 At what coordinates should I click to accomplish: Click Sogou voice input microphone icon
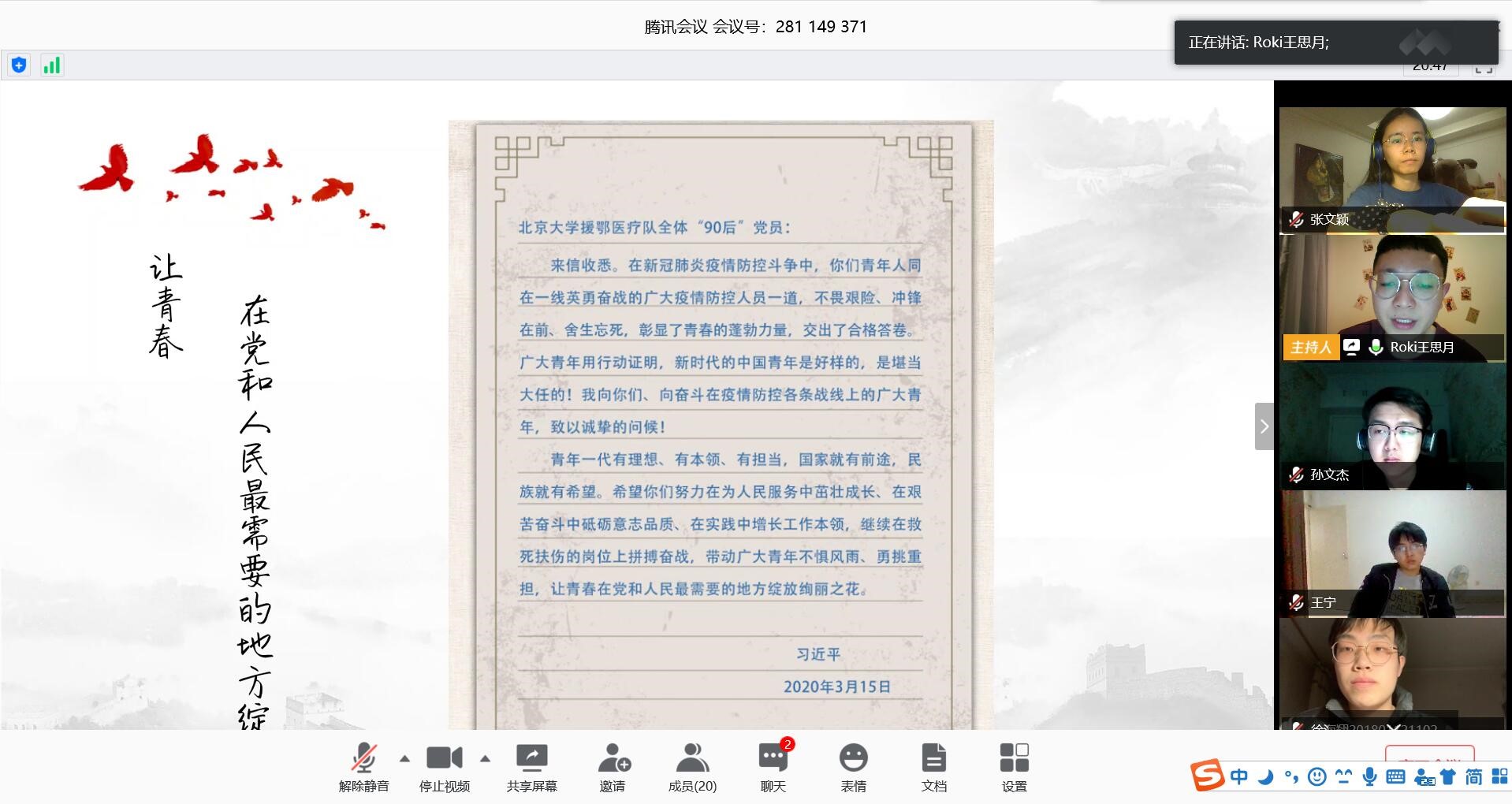pos(1370,777)
